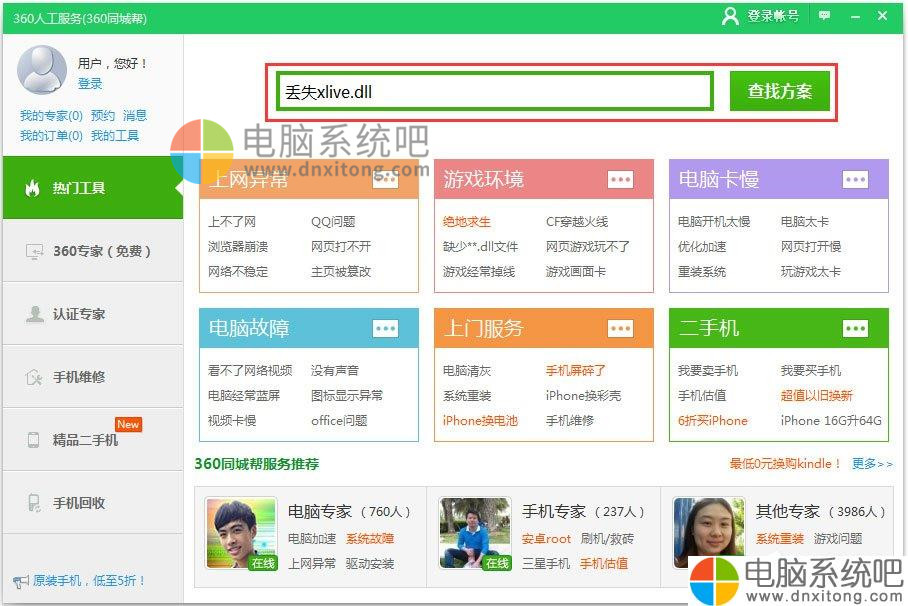Select office问题 item
This screenshot has width=908, height=606.
[339, 421]
